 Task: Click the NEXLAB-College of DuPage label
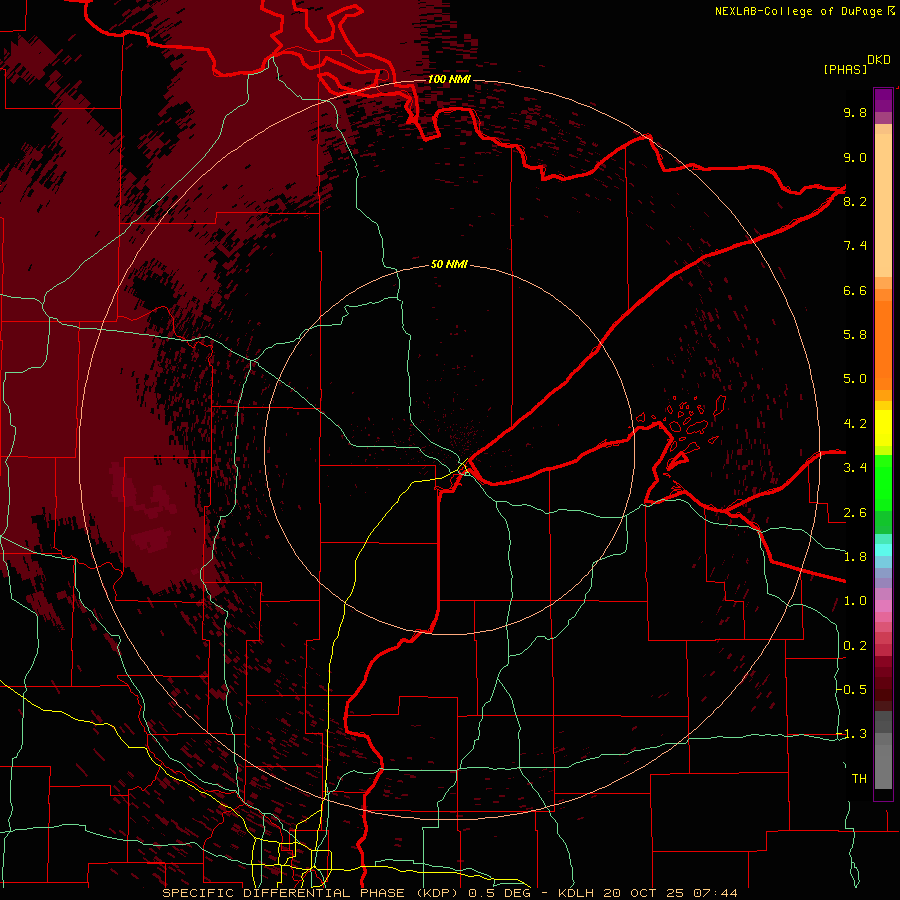pos(798,11)
